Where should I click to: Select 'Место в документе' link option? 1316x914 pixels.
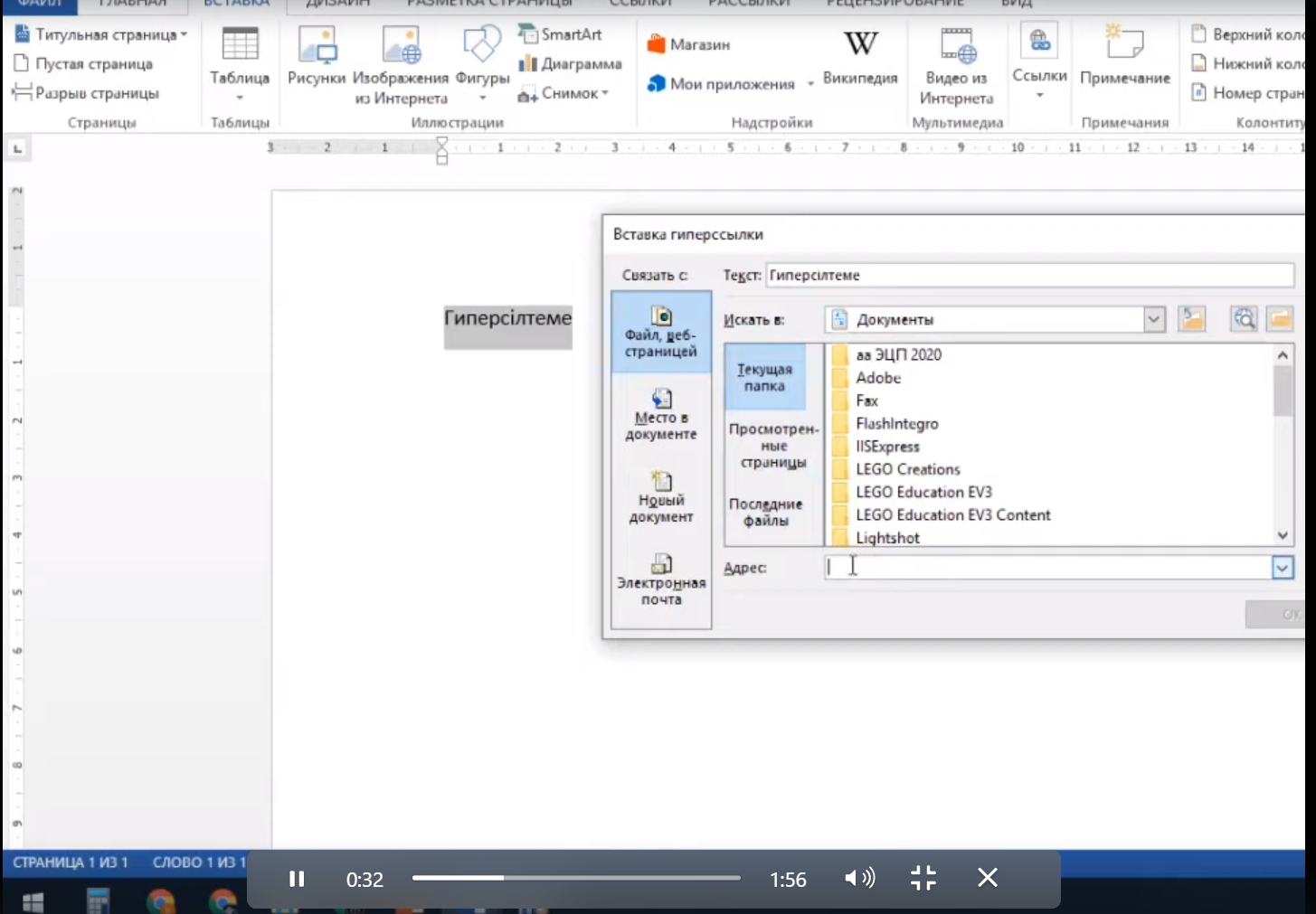[661, 415]
